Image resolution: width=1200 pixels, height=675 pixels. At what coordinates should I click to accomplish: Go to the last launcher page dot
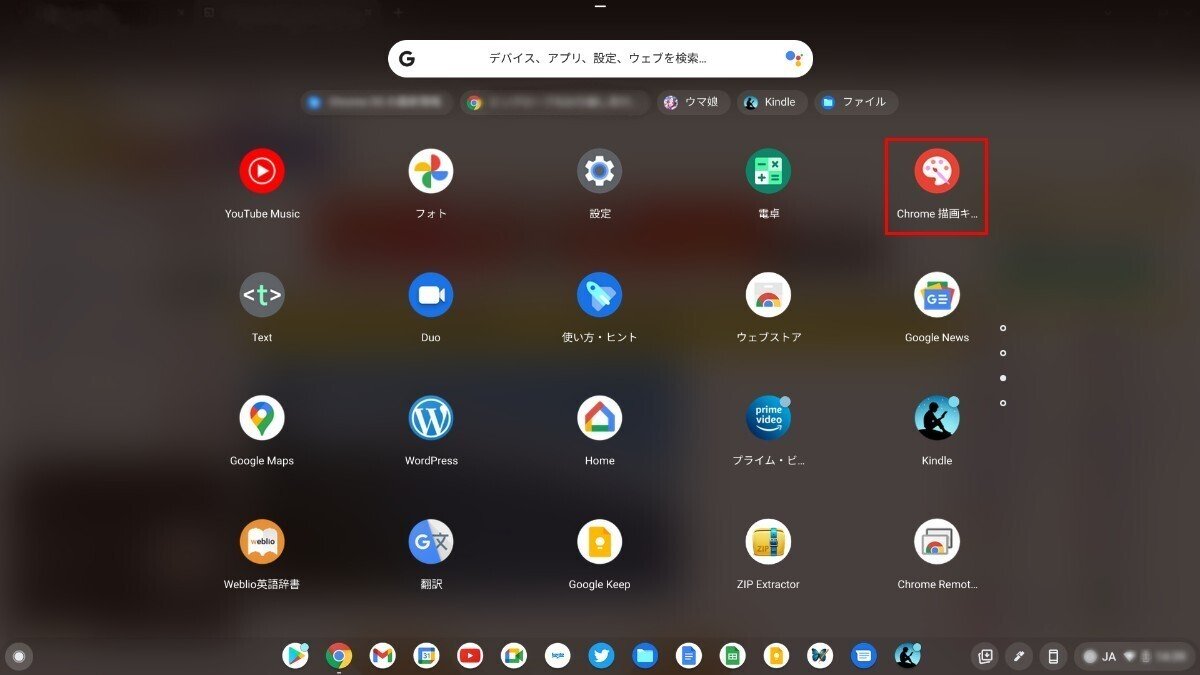[x=1003, y=403]
